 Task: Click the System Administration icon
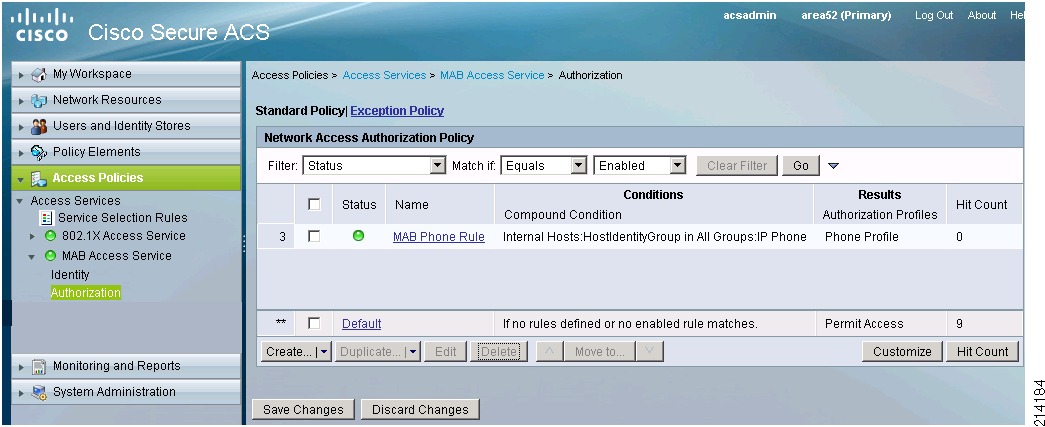[x=39, y=392]
